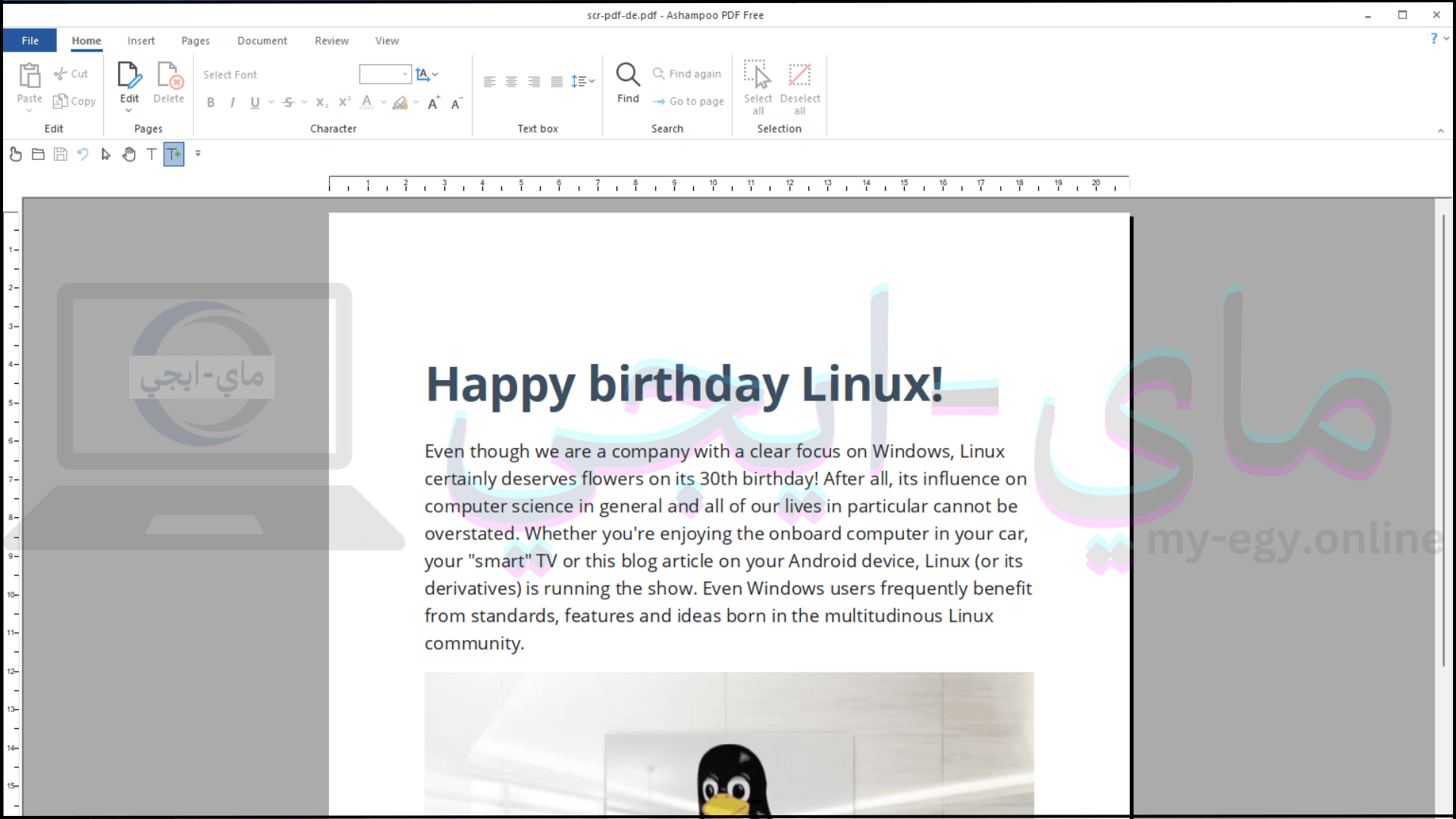Click Go to page
The width and height of the screenshot is (1456, 819).
pos(689,101)
